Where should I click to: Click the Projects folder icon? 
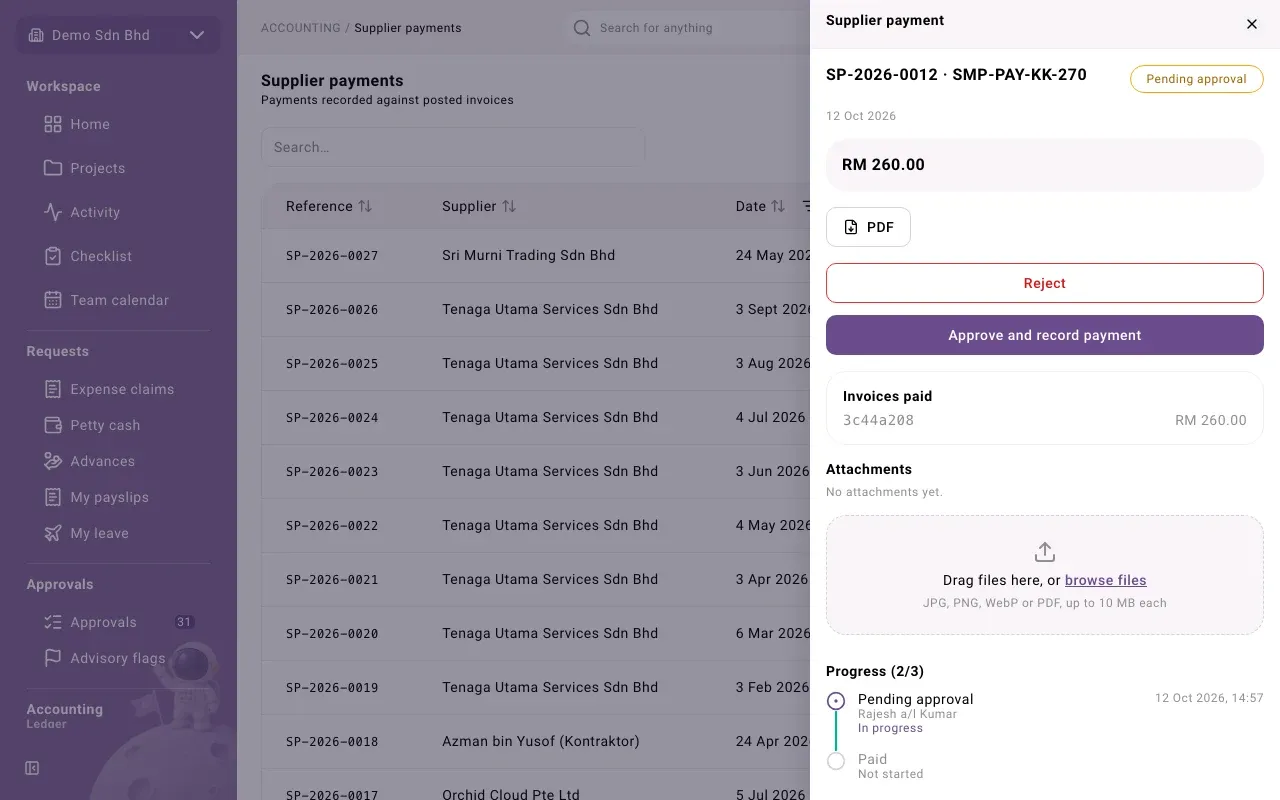coord(53,168)
